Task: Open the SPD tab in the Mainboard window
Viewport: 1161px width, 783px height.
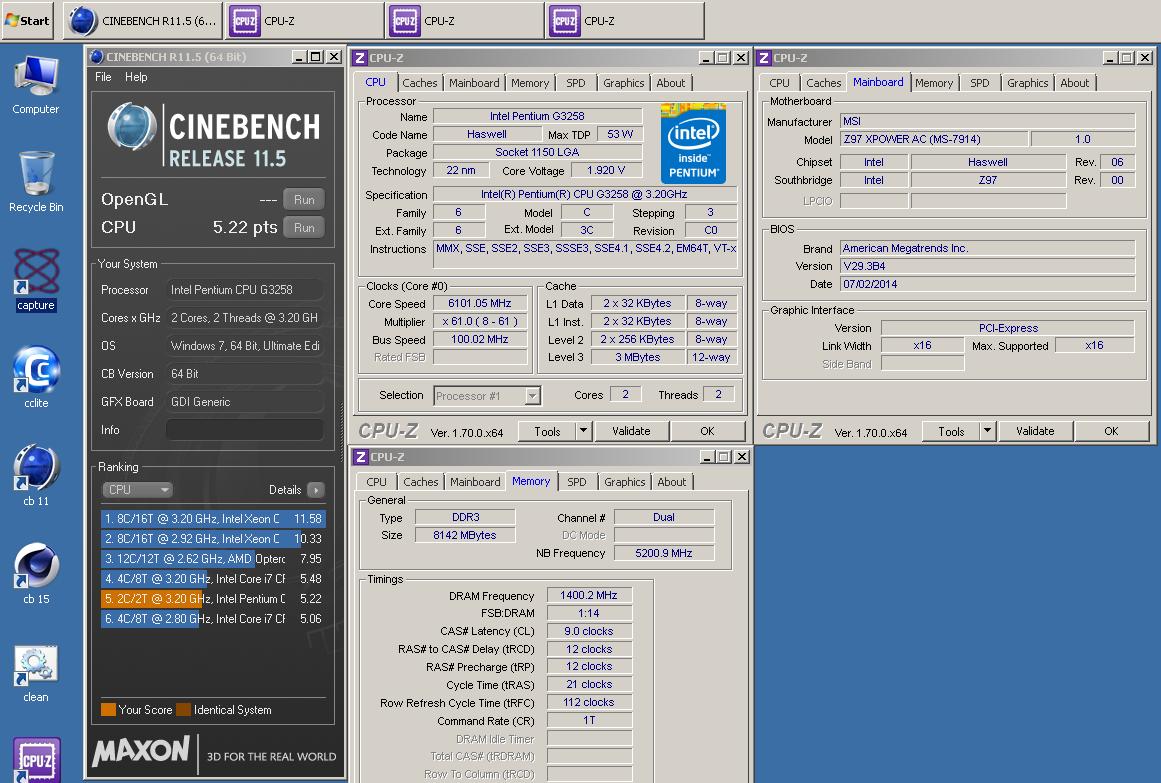Action: 980,83
